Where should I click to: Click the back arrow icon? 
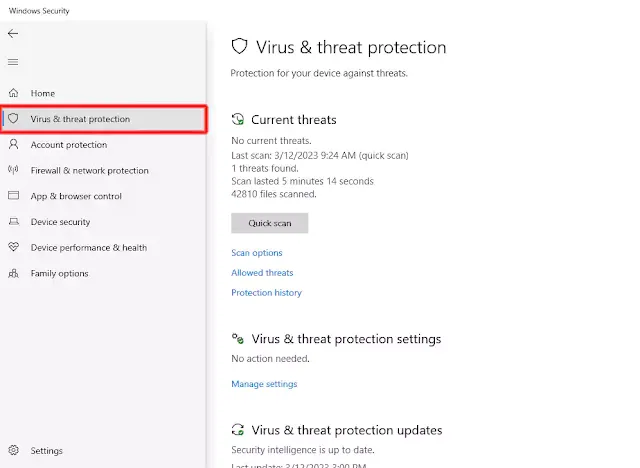13,33
